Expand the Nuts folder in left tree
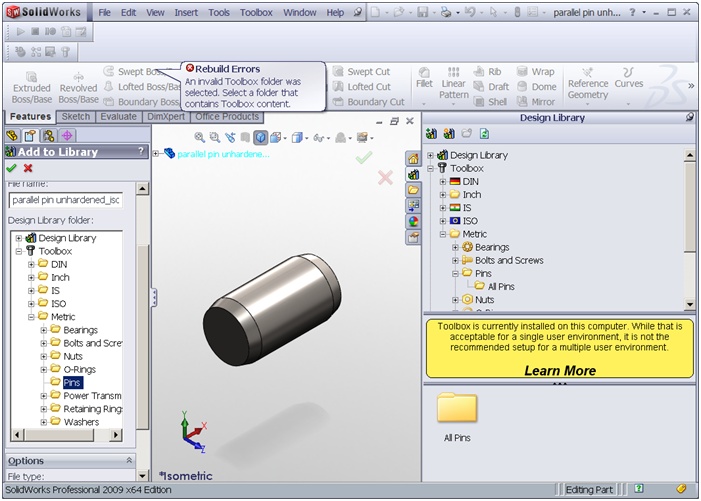This screenshot has height=501, width=701. point(44,356)
